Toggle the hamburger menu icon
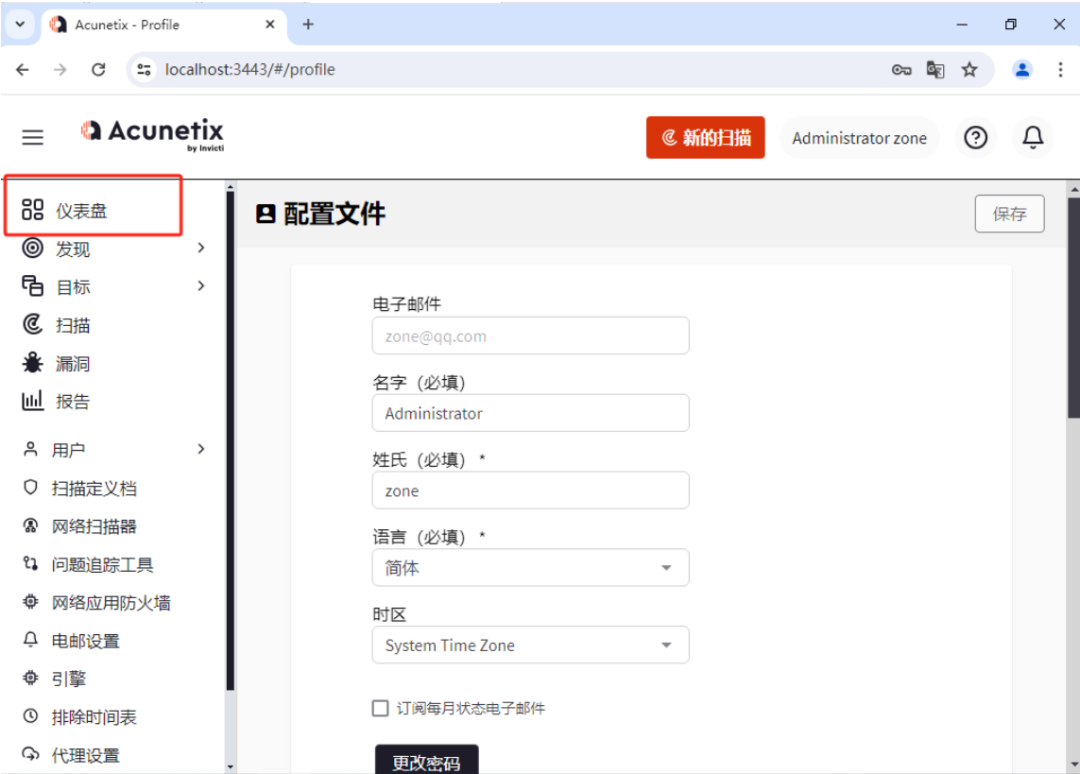 click(32, 137)
